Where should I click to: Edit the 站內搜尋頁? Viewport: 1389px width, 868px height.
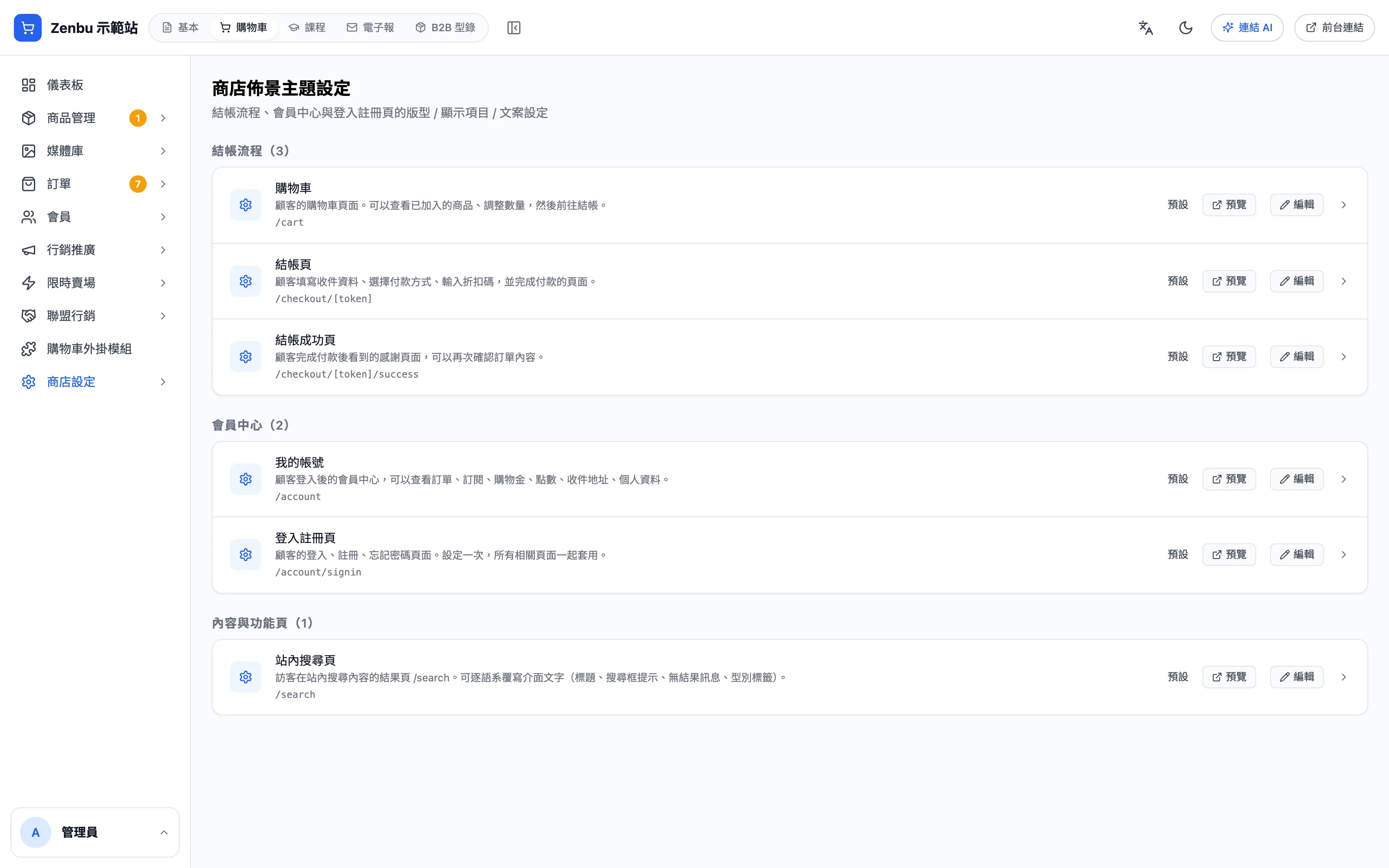1297,677
